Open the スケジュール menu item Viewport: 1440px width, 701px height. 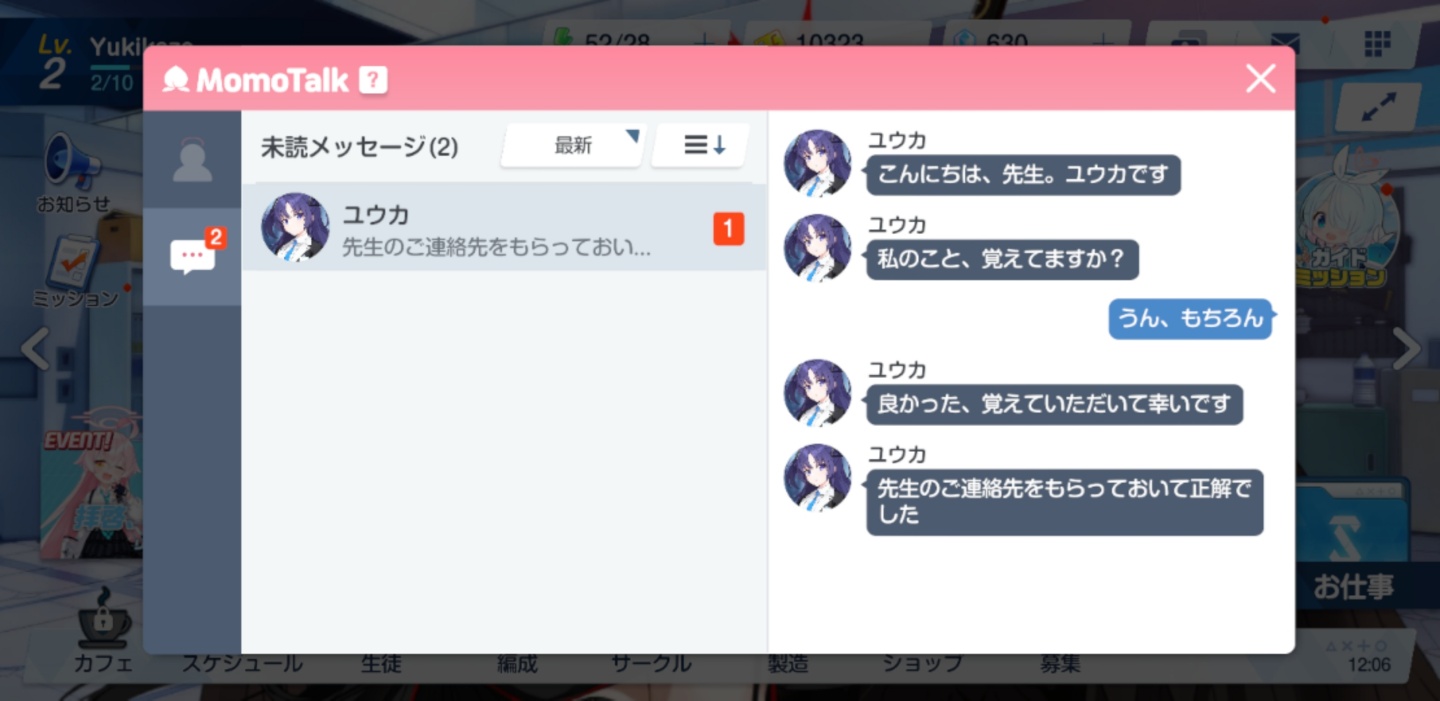[x=242, y=664]
